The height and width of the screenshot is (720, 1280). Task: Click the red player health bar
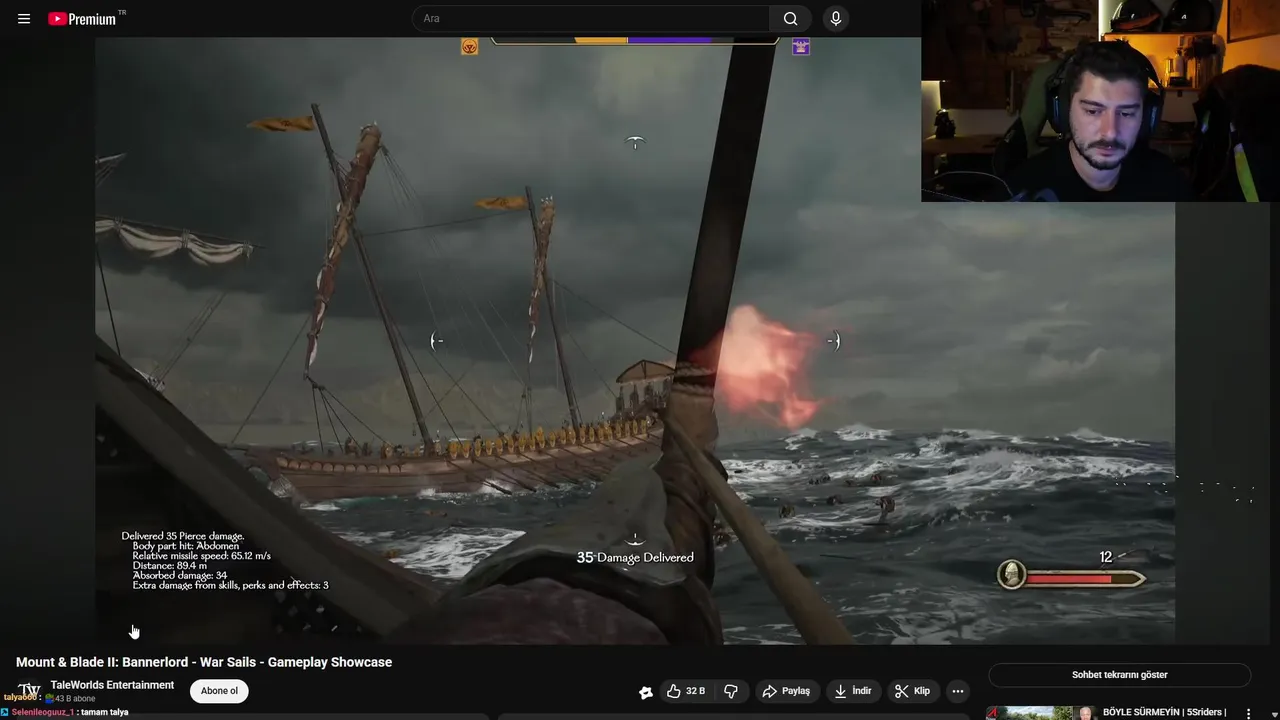(1084, 578)
